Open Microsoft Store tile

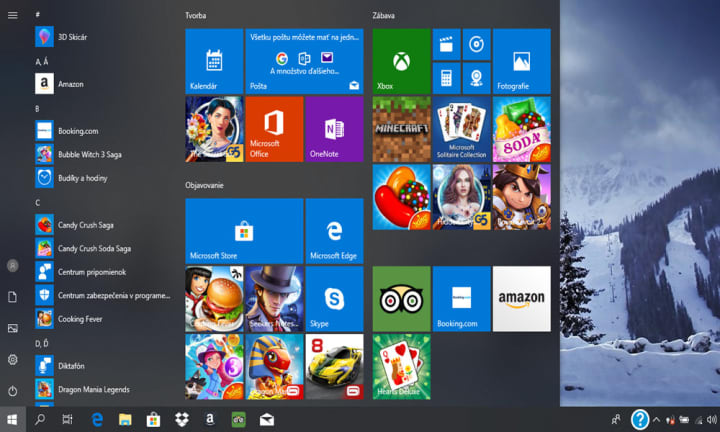pyautogui.click(x=244, y=231)
